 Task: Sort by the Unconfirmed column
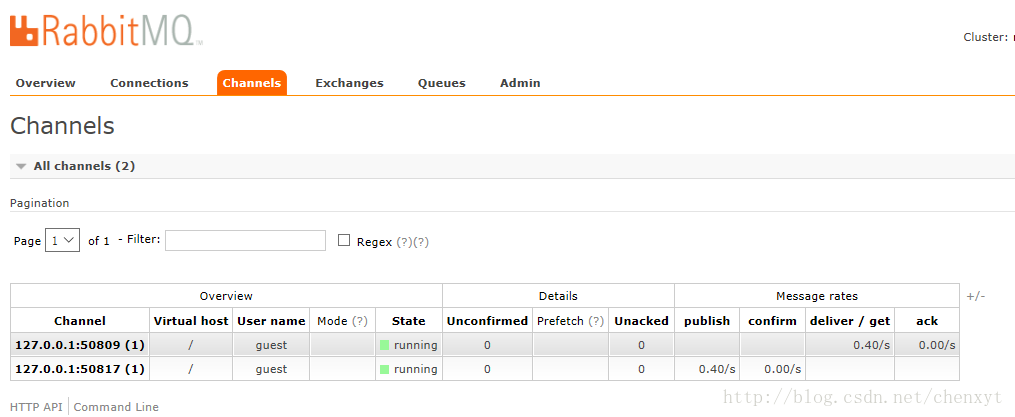click(x=487, y=321)
